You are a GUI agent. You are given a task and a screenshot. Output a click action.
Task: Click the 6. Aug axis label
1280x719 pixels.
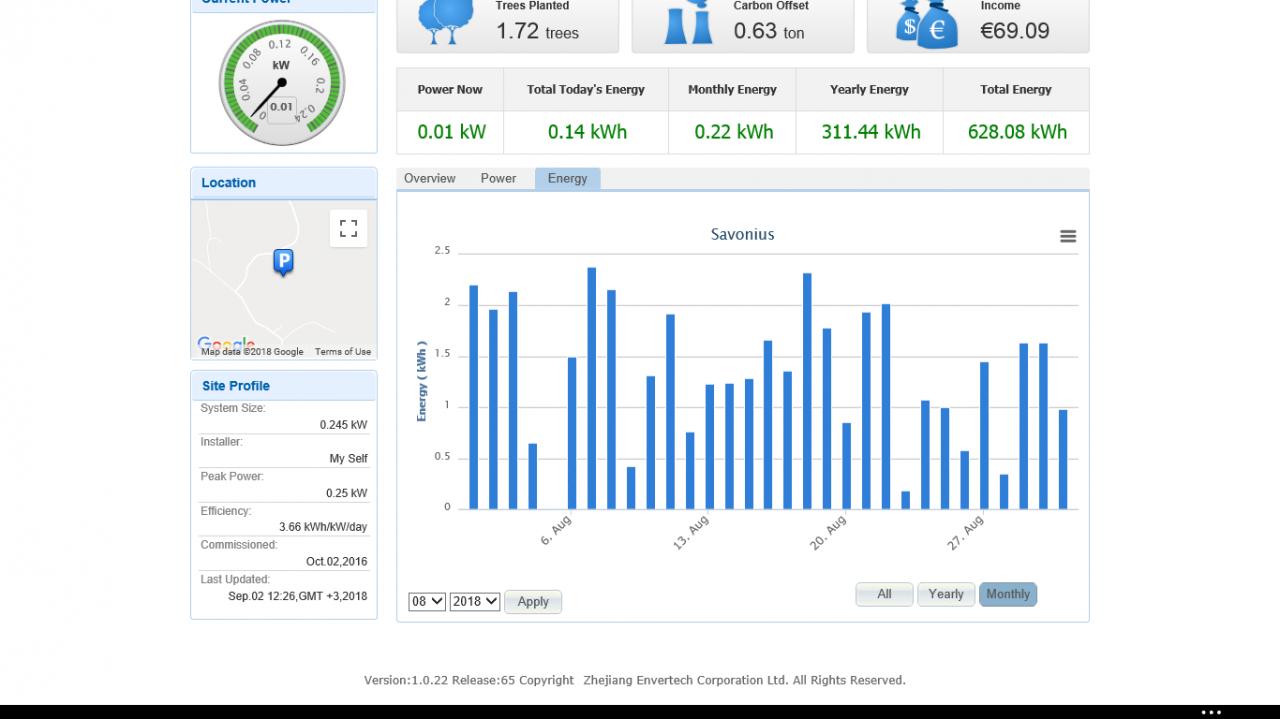[x=556, y=531]
